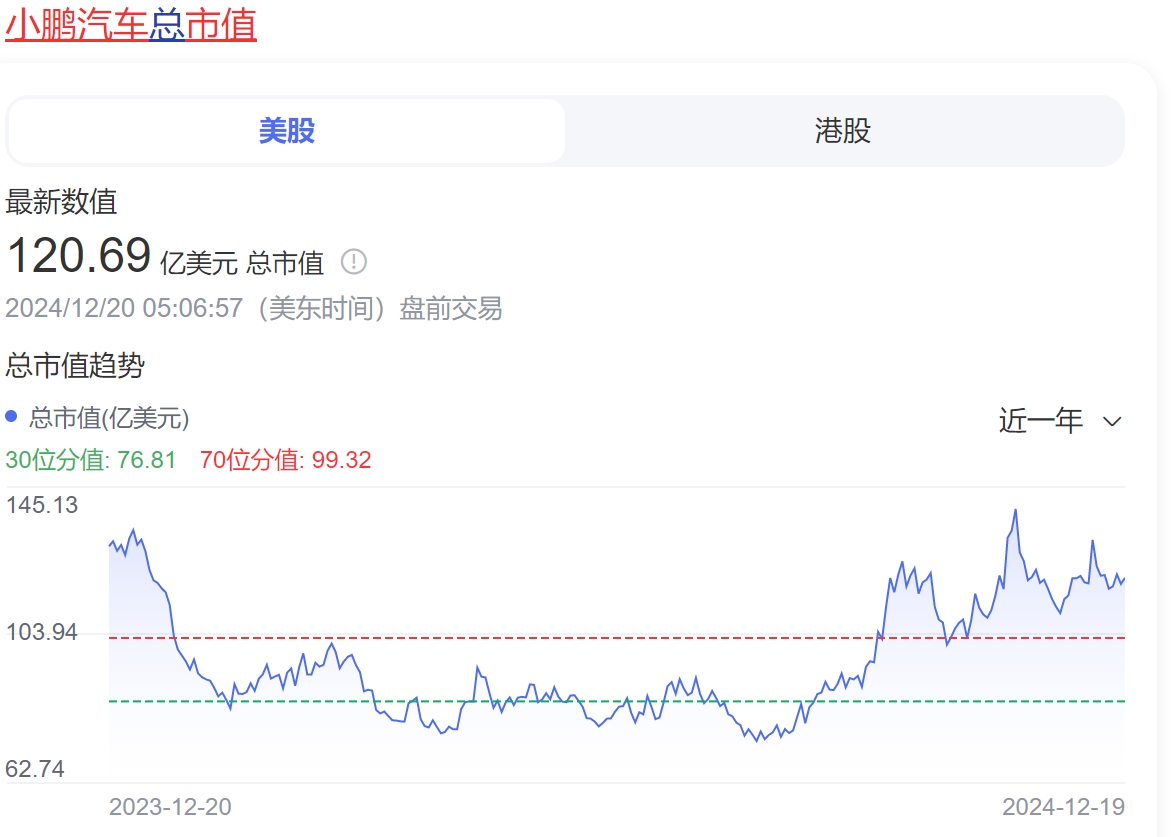Click the legend marker in the chart header
The height and width of the screenshot is (837, 1171).
tap(11, 416)
